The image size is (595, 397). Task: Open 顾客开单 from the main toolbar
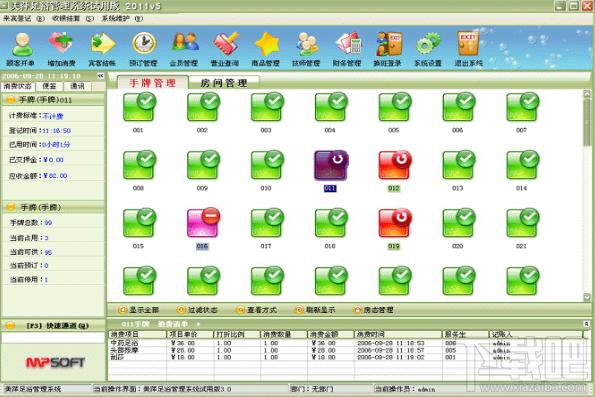[22, 49]
